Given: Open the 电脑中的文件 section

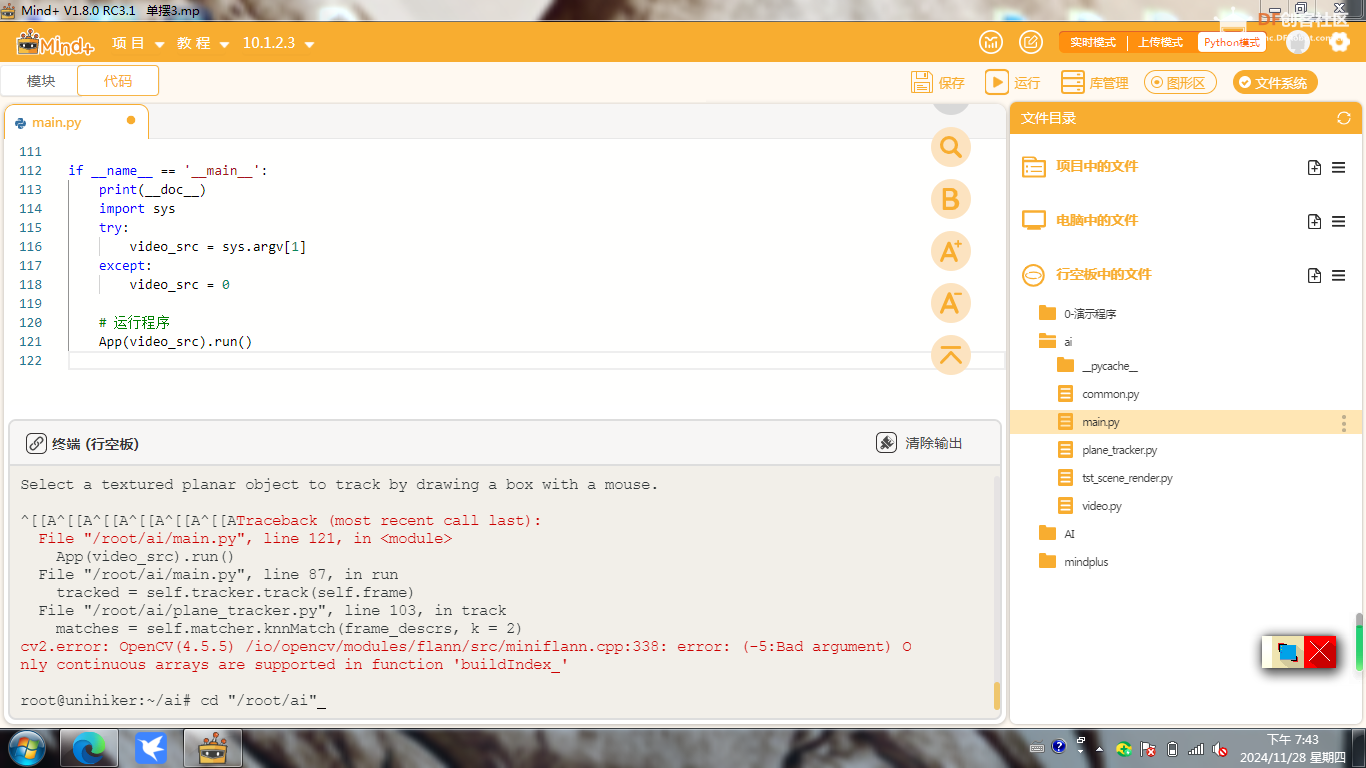Looking at the screenshot, I should point(1097,220).
